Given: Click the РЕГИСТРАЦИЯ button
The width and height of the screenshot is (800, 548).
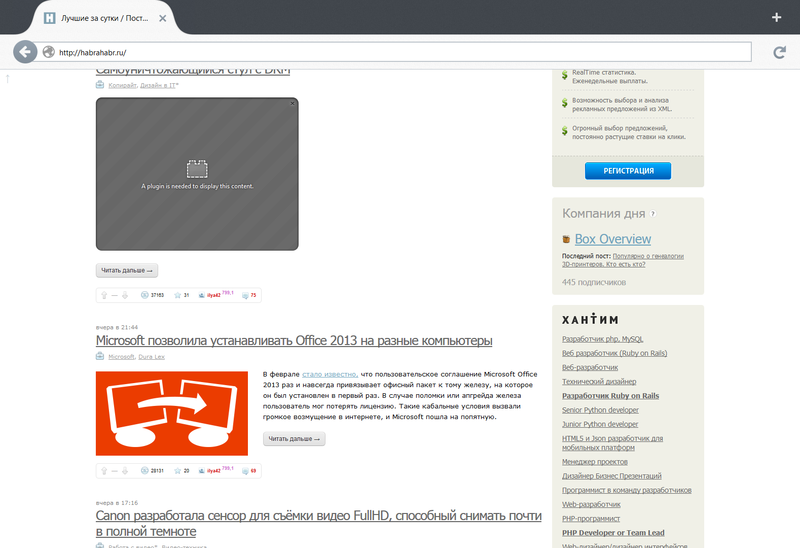Looking at the screenshot, I should (628, 171).
